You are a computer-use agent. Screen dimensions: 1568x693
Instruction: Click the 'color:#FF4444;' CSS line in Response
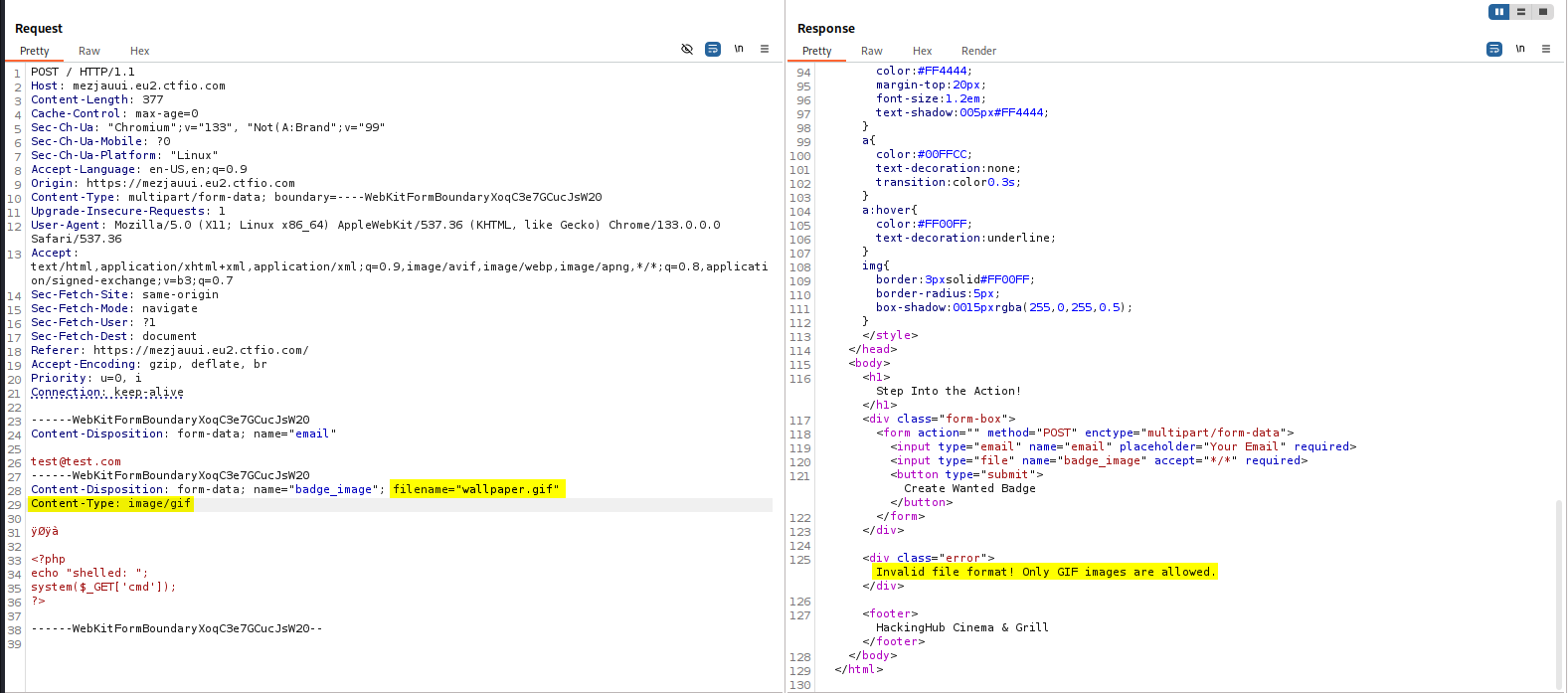point(925,71)
